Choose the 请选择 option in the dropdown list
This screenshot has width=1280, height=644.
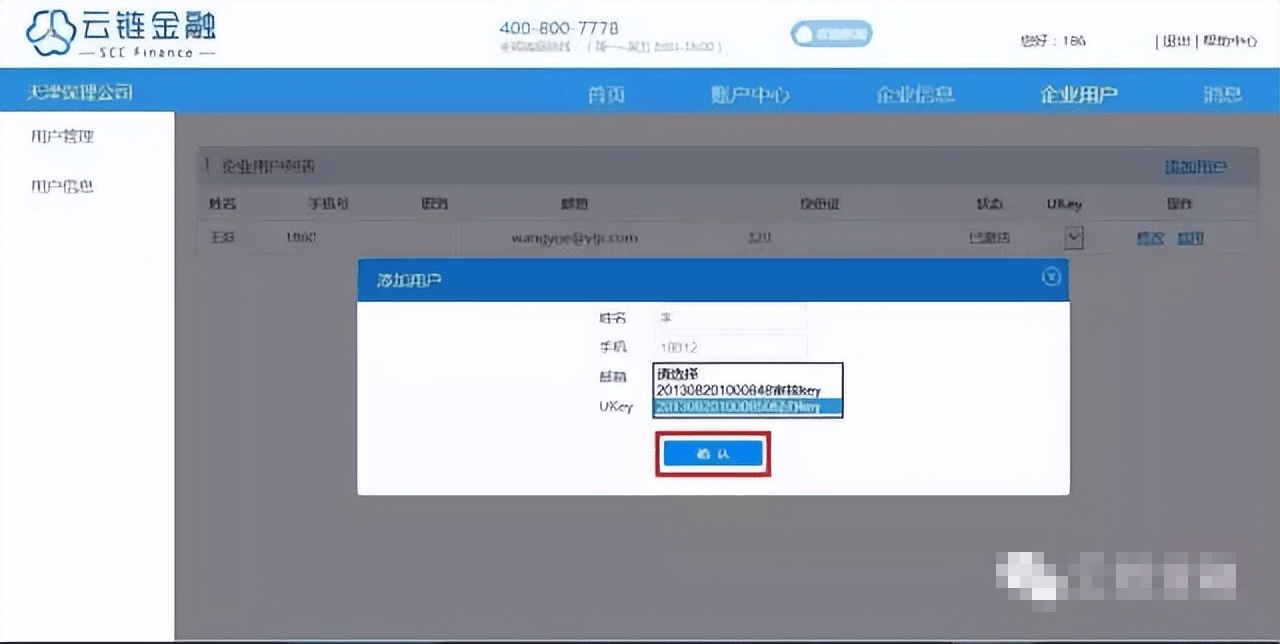pyautogui.click(x=748, y=374)
